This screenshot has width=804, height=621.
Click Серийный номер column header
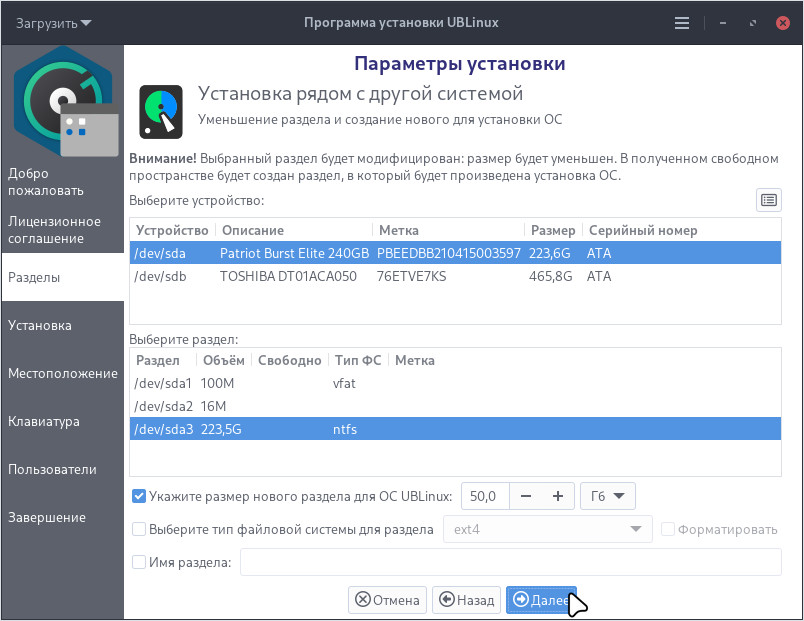point(681,230)
